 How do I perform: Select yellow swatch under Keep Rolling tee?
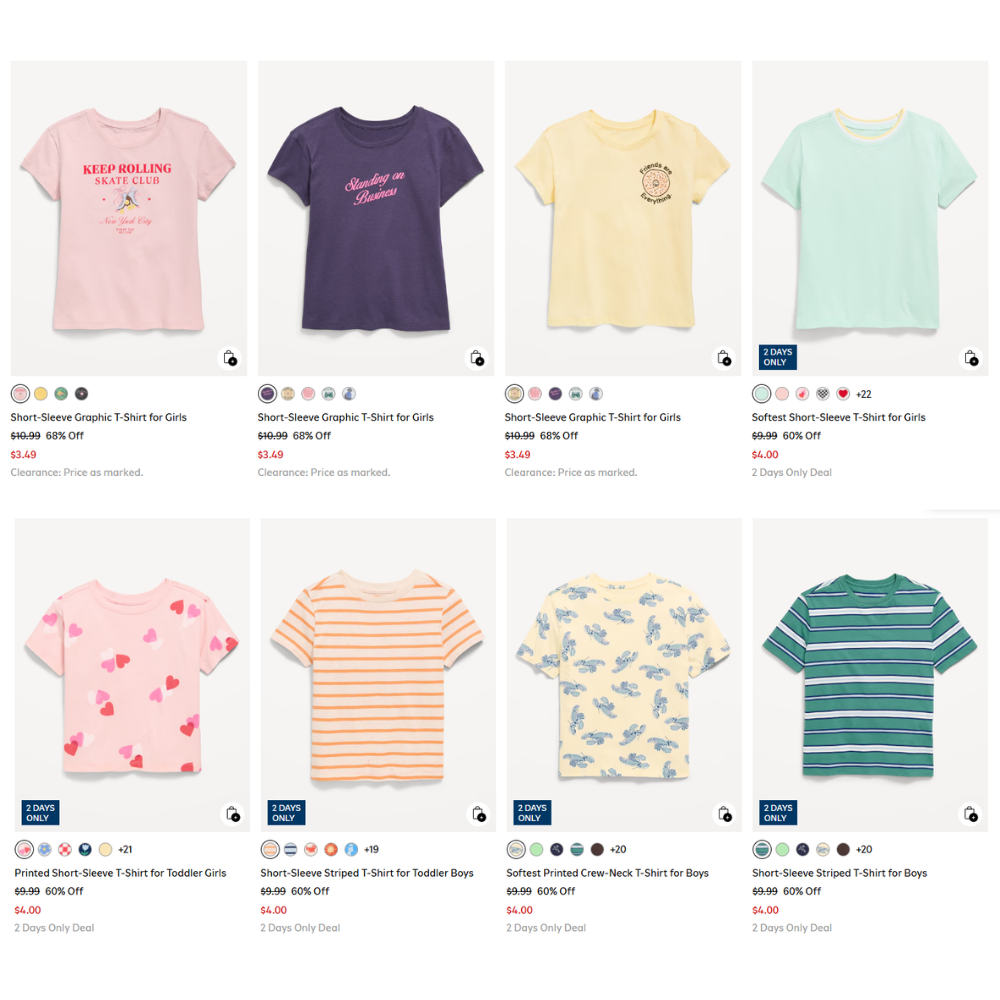(41, 394)
